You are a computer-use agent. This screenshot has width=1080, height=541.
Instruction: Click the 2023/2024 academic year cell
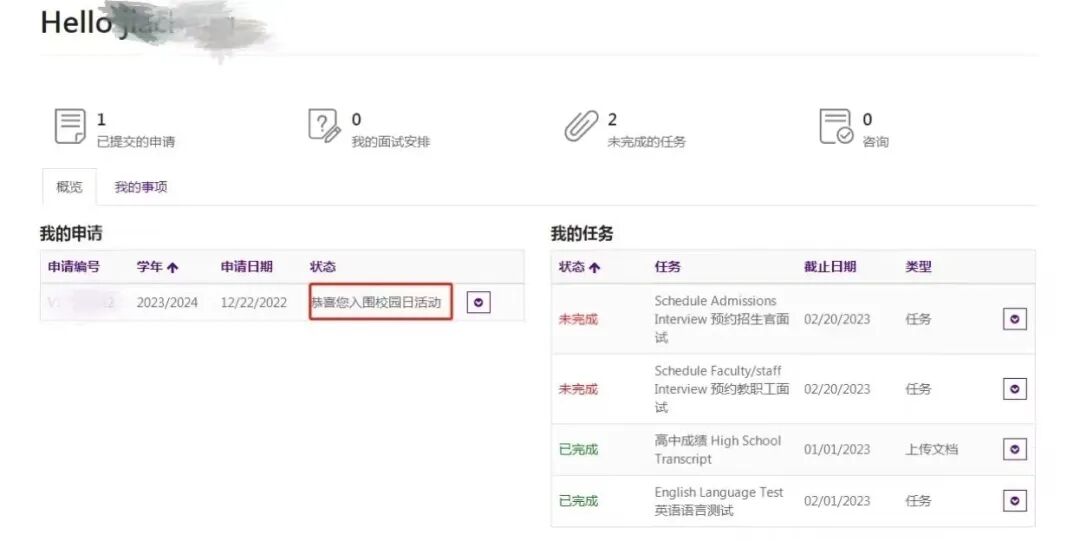[x=167, y=303]
